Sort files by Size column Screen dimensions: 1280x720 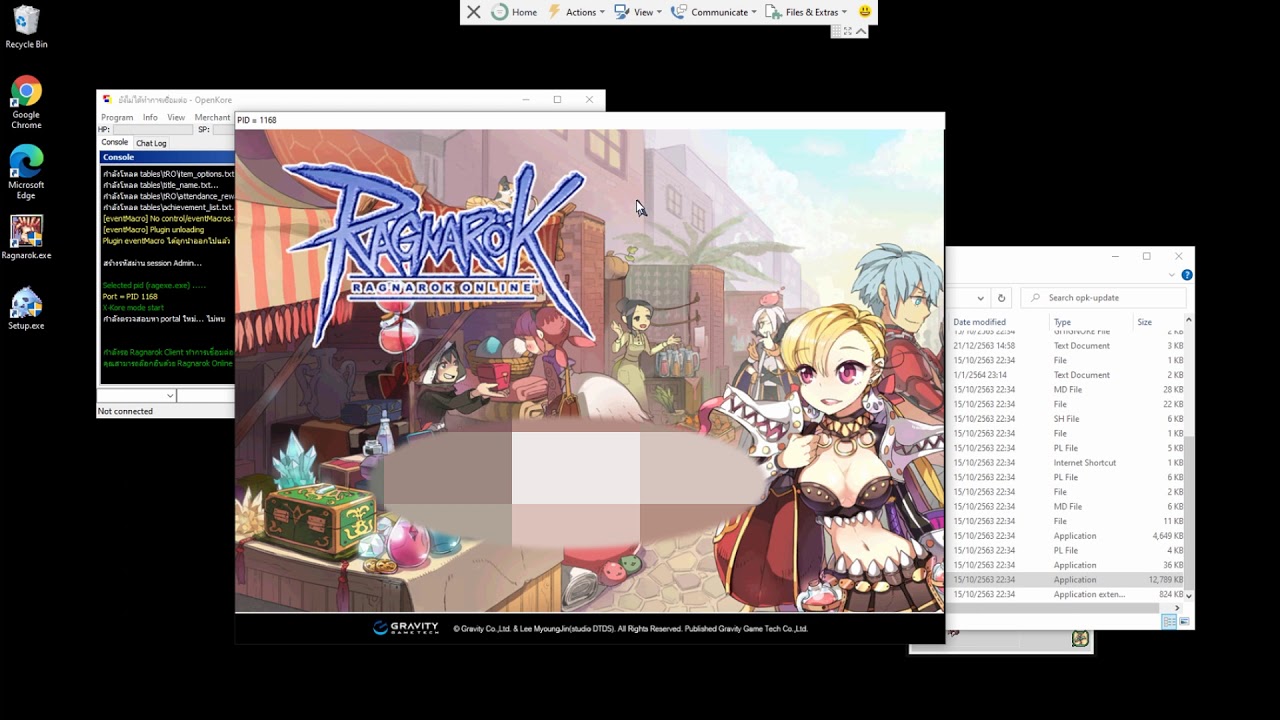pyautogui.click(x=1144, y=322)
